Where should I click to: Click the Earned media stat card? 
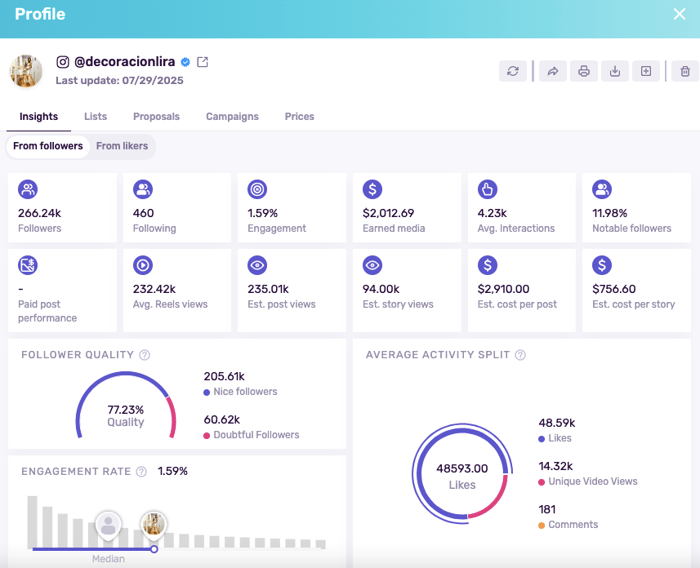click(x=407, y=207)
